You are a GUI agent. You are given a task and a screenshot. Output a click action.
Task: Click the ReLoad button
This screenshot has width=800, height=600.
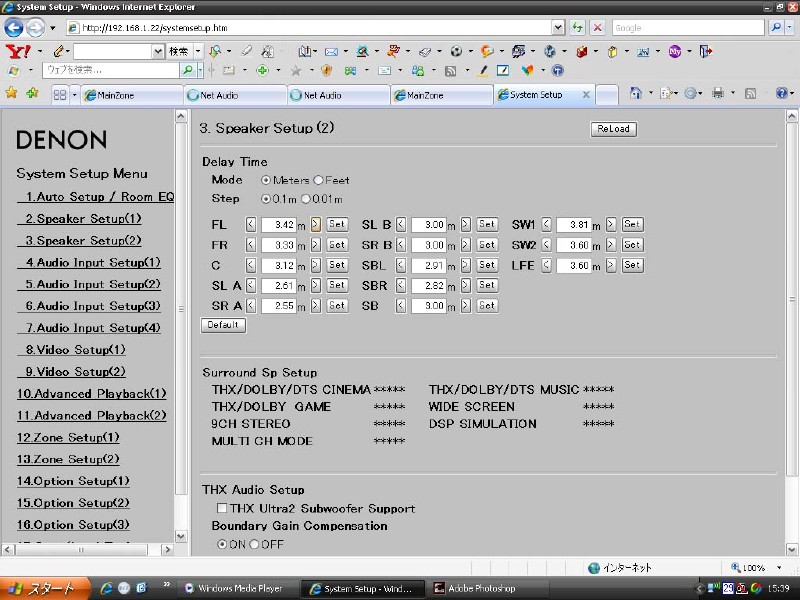613,129
